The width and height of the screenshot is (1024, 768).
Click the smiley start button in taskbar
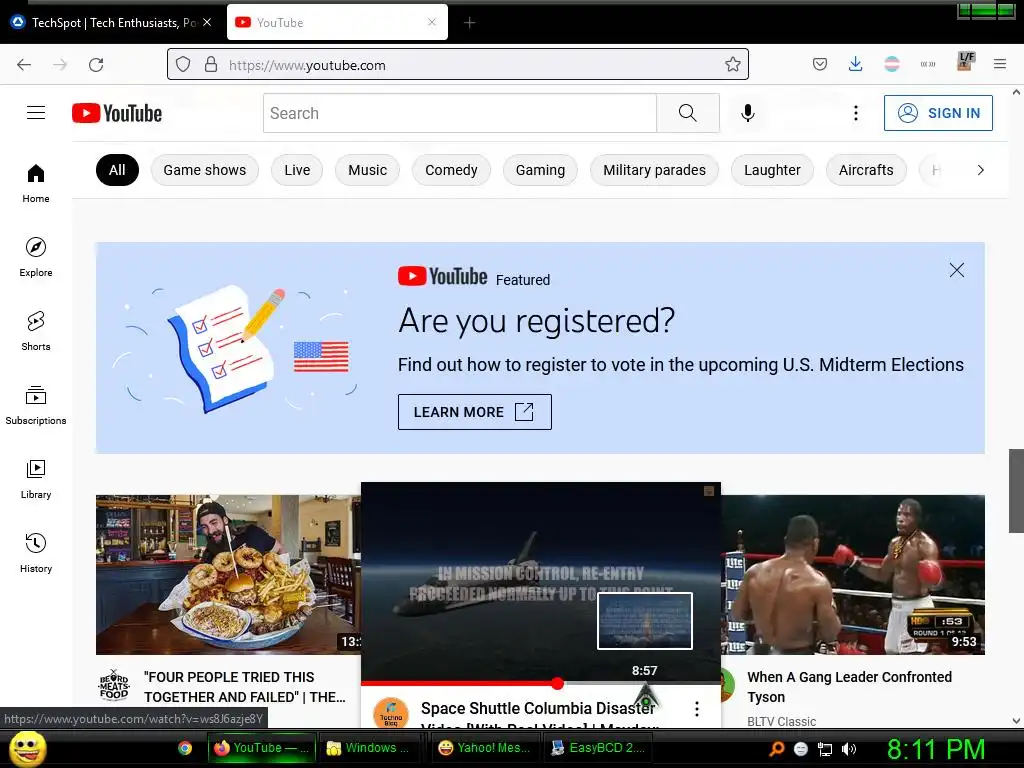pos(28,748)
